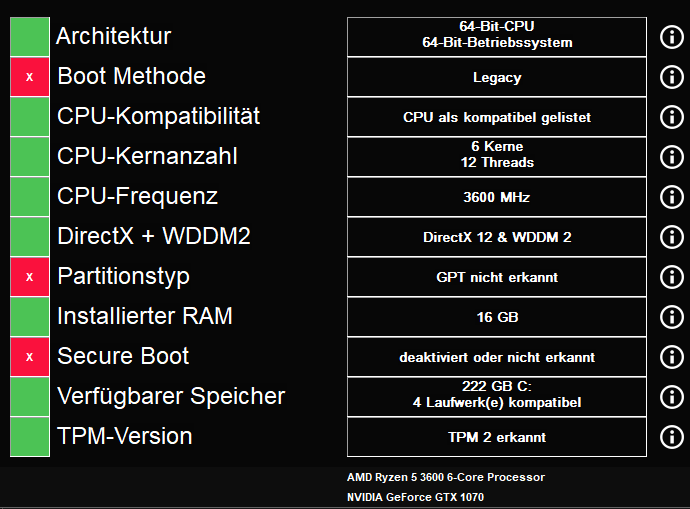The image size is (690, 509).
Task: Click red X status for Secure Boot
Action: click(29, 357)
